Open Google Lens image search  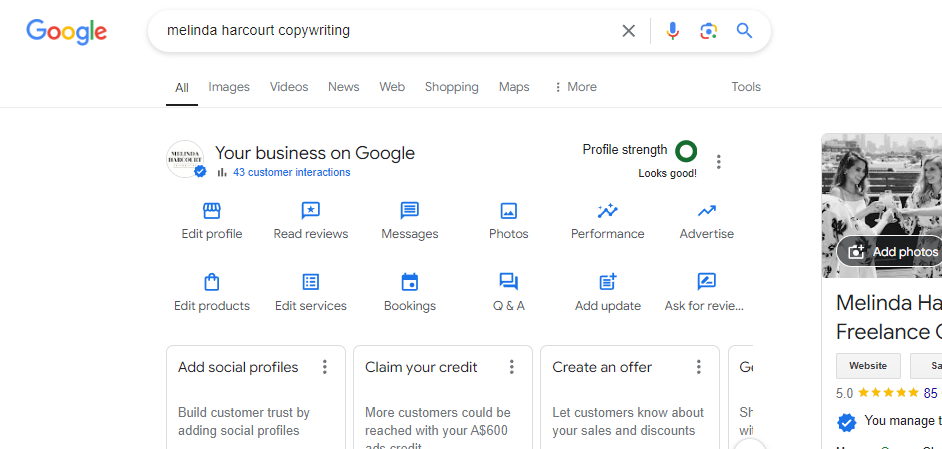click(x=708, y=31)
